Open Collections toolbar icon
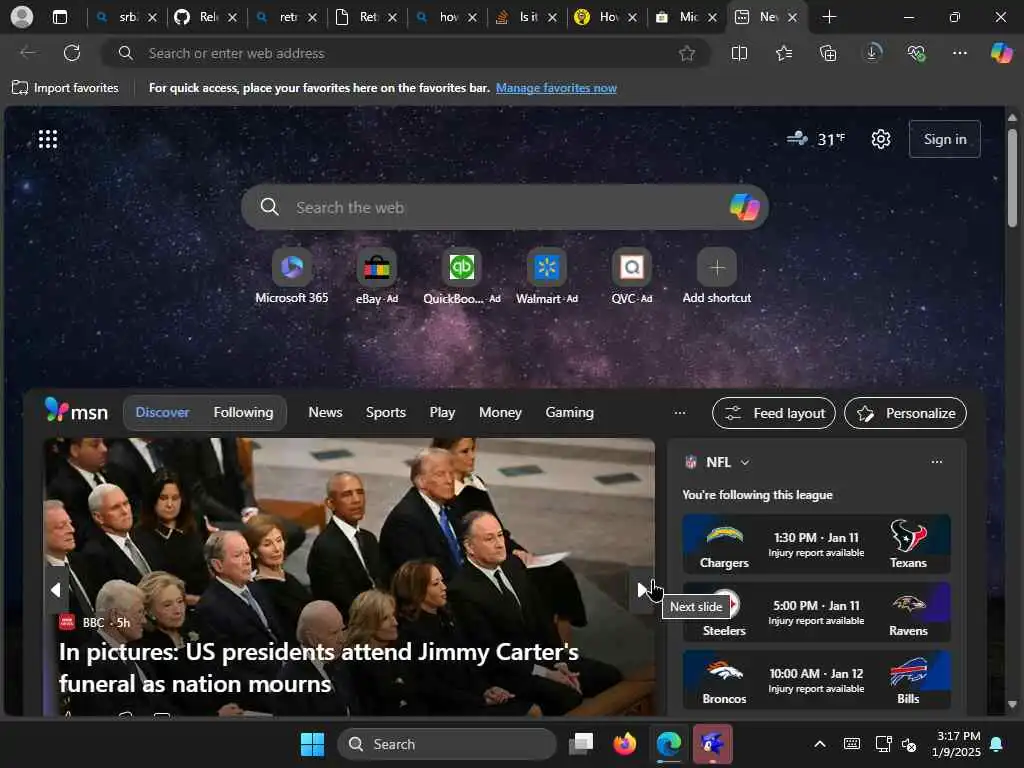The width and height of the screenshot is (1024, 768). (828, 53)
